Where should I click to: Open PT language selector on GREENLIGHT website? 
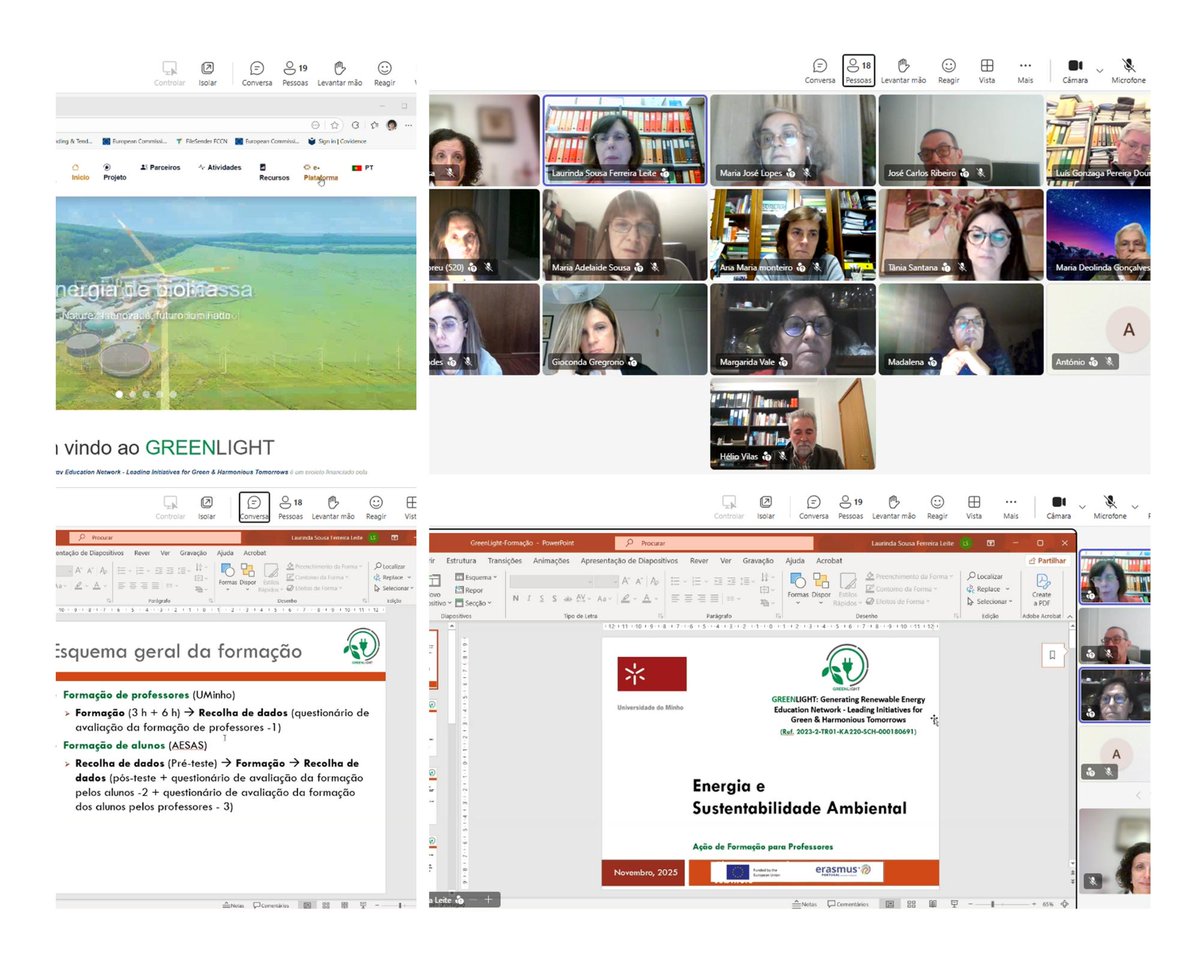click(362, 168)
